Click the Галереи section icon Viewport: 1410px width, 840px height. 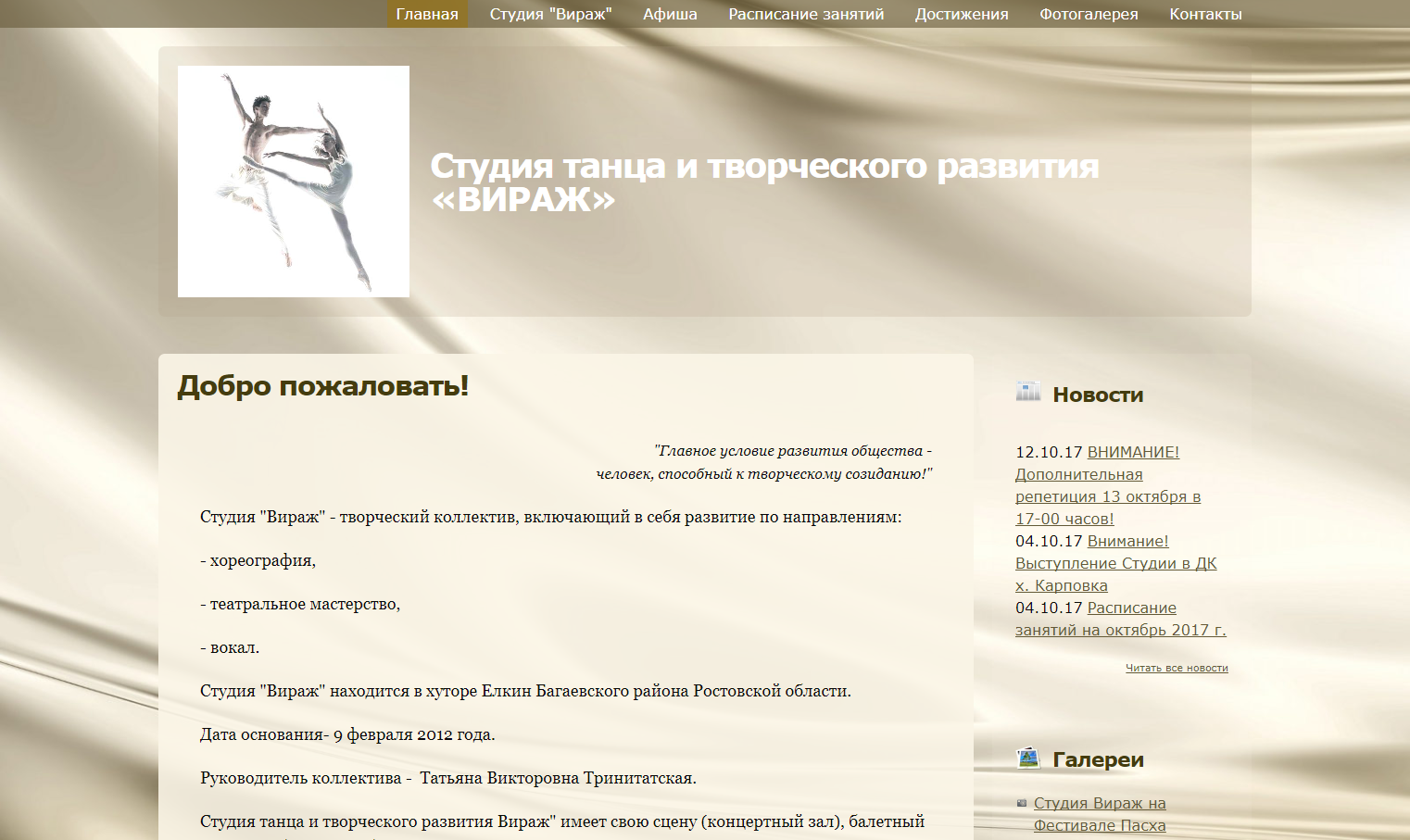[1028, 759]
